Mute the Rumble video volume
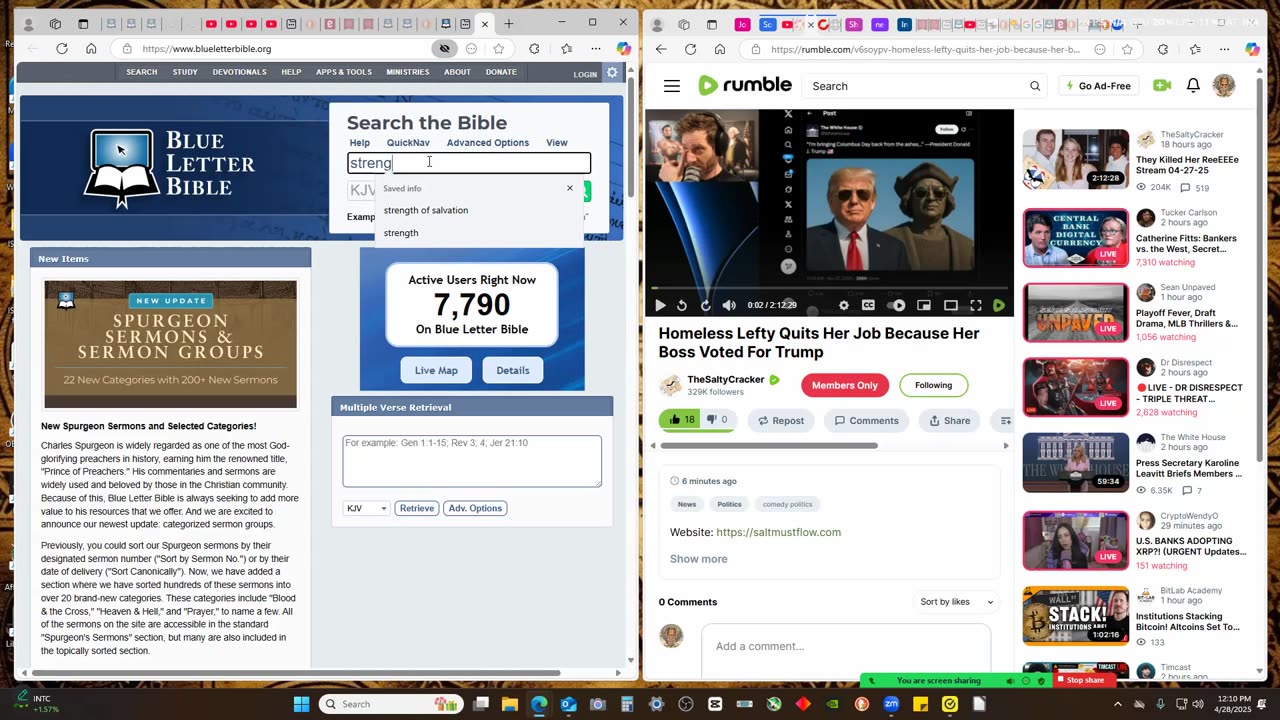 click(729, 306)
